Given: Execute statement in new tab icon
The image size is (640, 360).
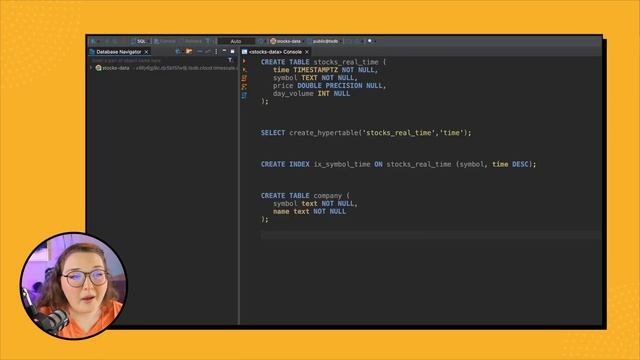Looking at the screenshot, I should click(x=244, y=69).
